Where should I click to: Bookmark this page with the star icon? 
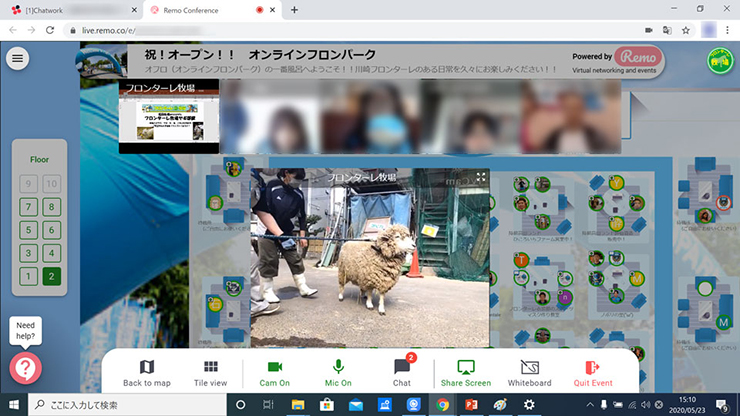[686, 30]
